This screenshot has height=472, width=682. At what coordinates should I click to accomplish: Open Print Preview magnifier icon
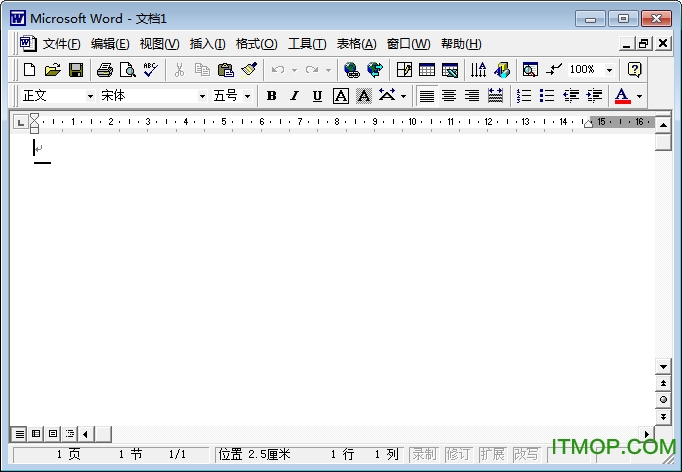tap(127, 70)
